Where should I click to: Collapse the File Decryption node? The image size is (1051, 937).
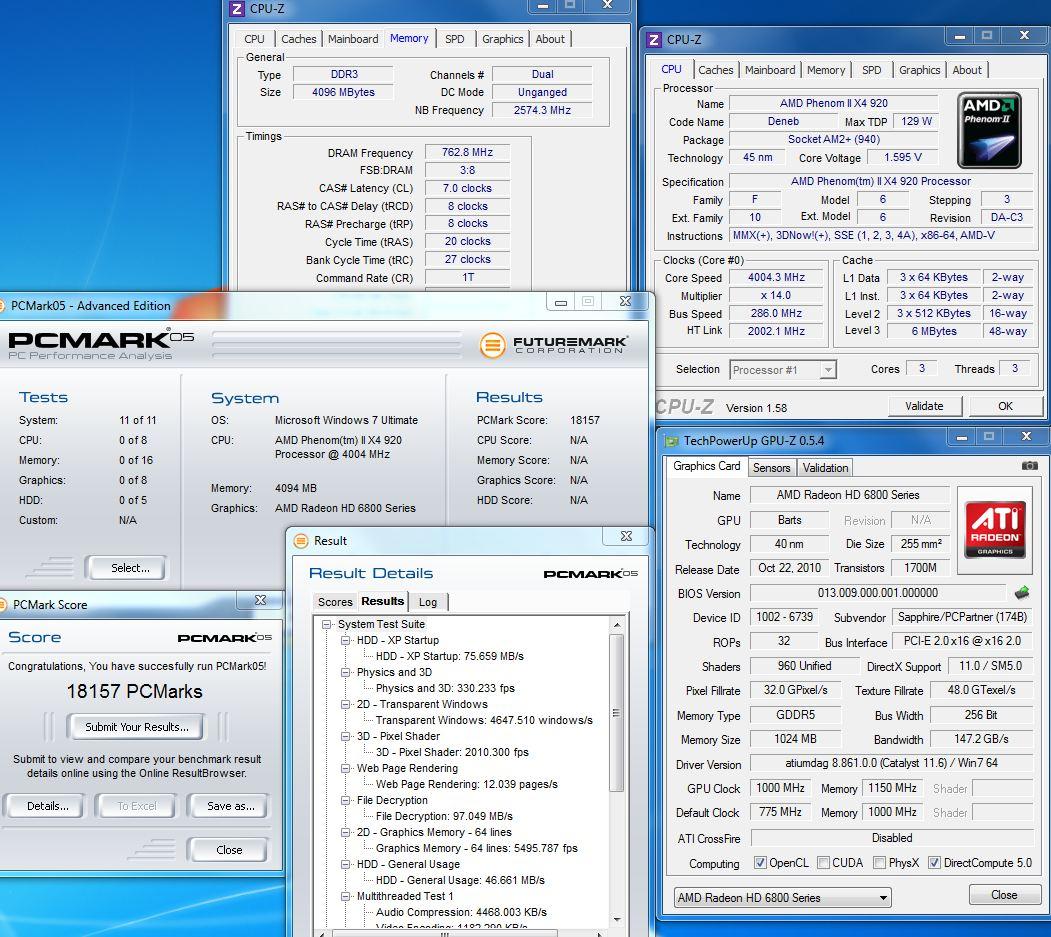[x=346, y=800]
